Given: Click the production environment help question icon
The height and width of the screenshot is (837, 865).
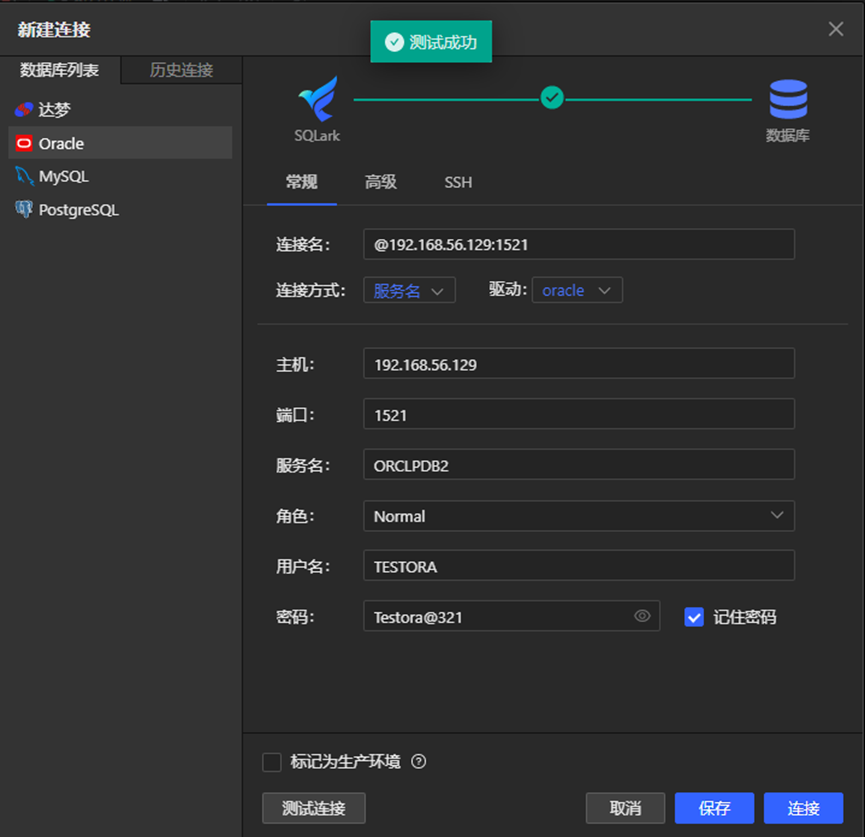Looking at the screenshot, I should [x=419, y=761].
